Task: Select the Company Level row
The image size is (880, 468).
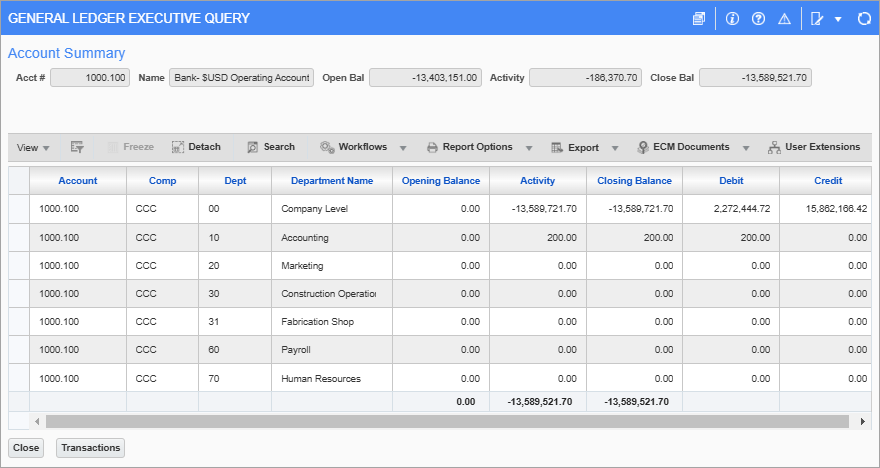Action: point(440,209)
